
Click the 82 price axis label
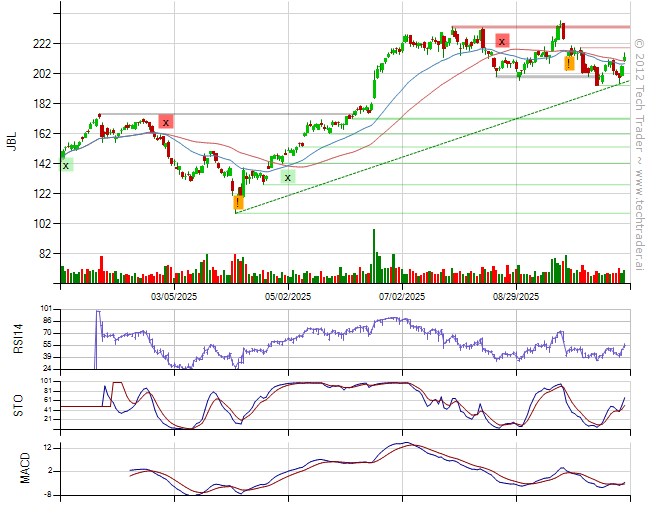(44, 254)
